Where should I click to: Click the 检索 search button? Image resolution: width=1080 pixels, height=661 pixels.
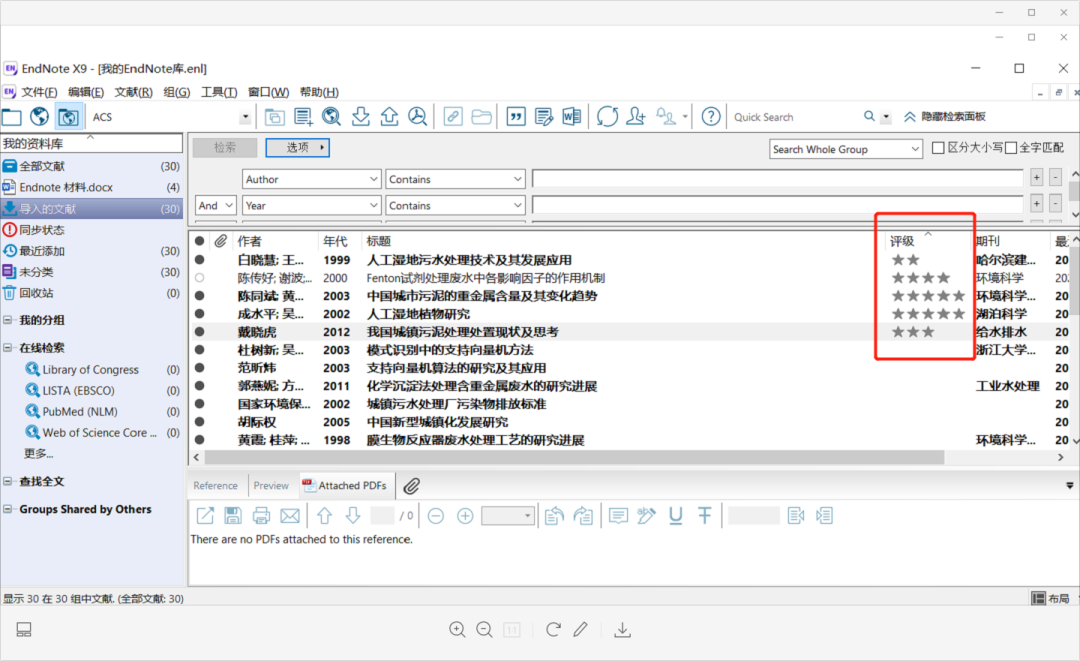click(x=225, y=147)
